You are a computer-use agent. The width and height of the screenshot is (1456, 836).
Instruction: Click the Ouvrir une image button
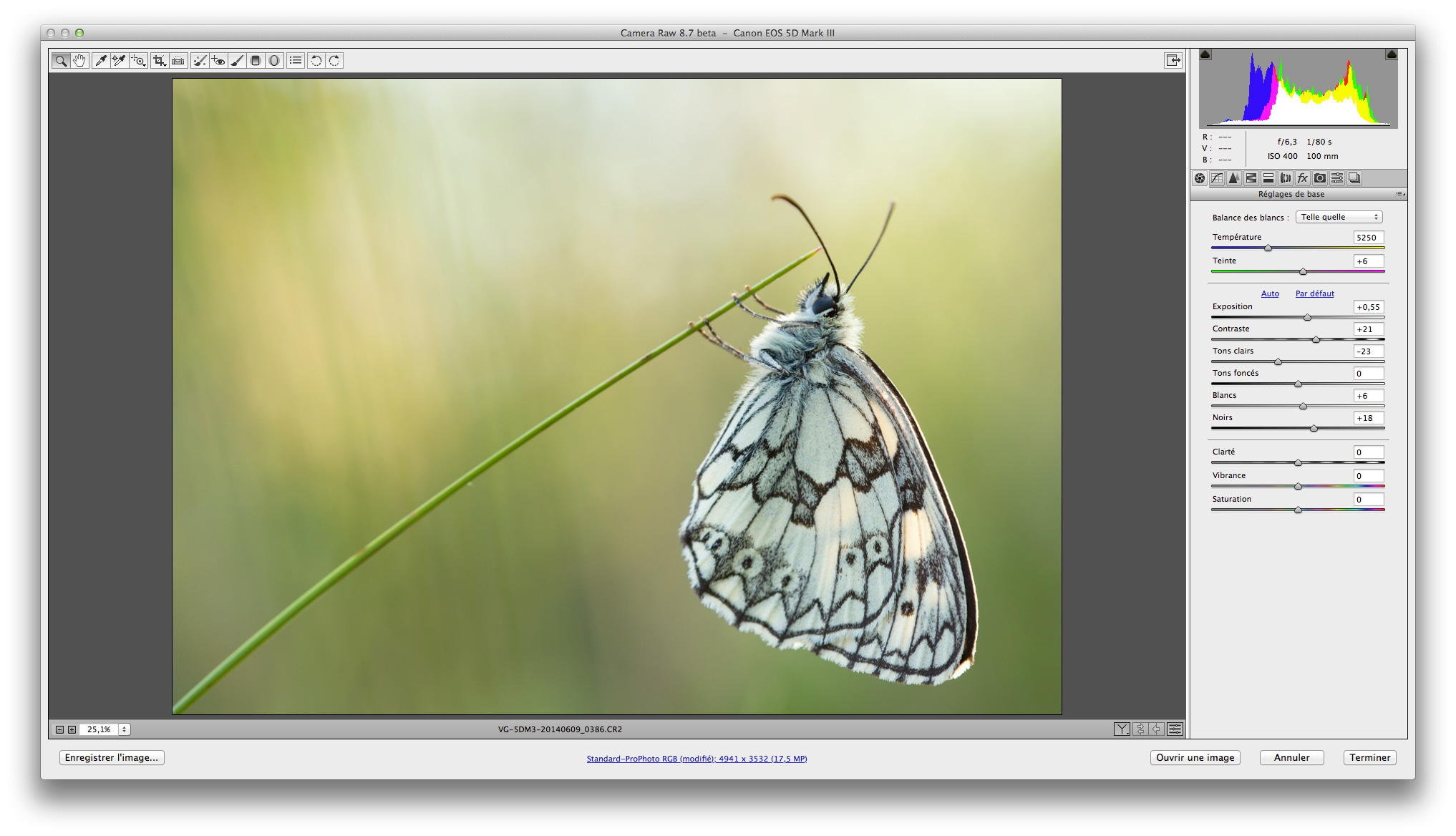pos(1195,757)
